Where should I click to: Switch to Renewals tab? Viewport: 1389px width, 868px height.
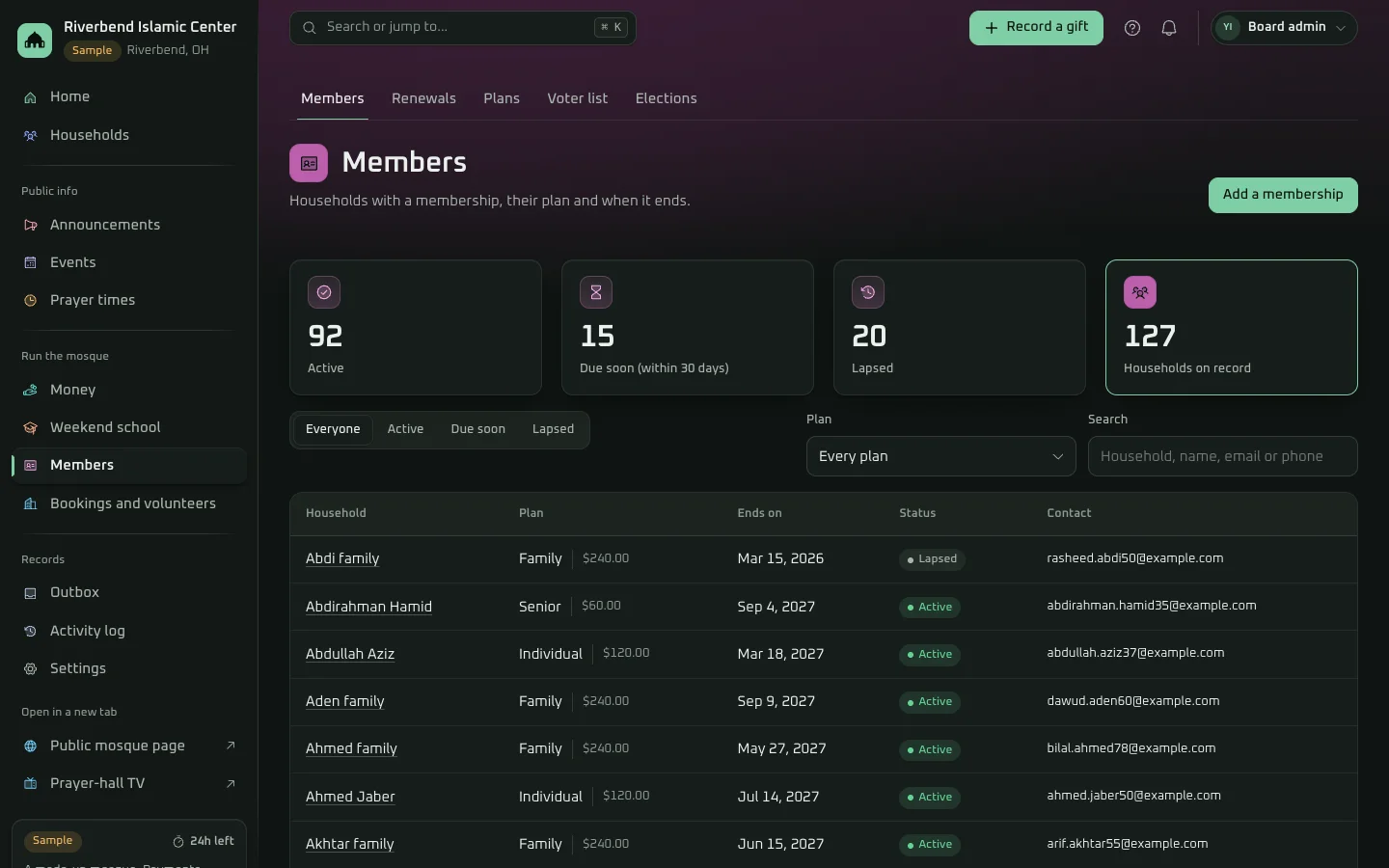423,98
